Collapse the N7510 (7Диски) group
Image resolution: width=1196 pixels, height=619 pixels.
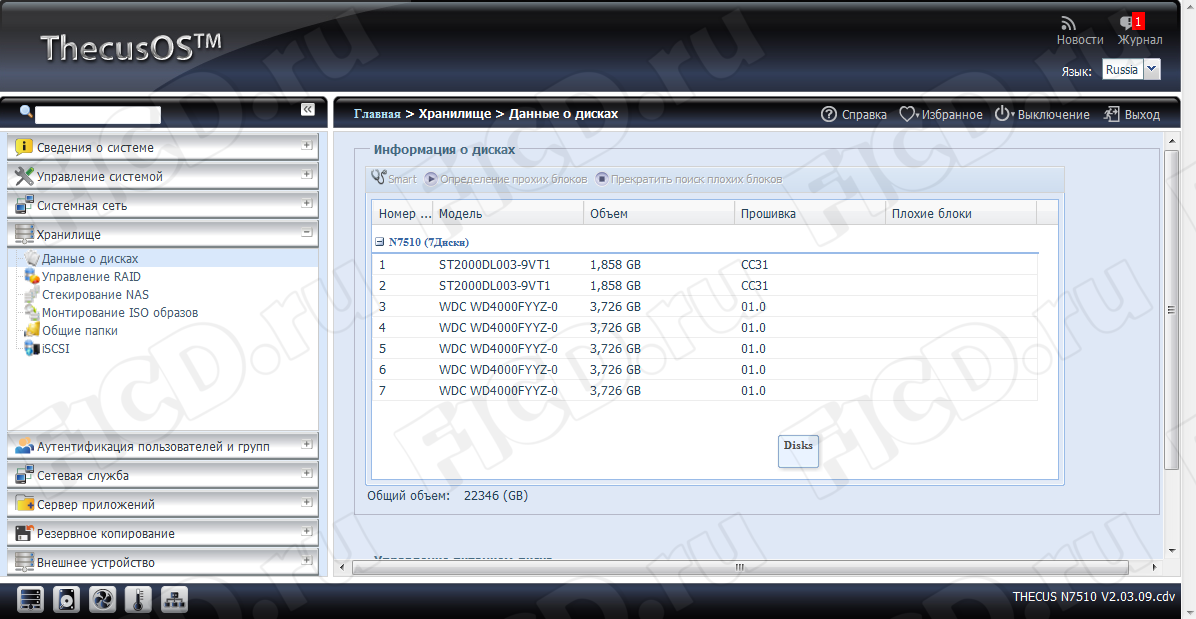(380, 242)
